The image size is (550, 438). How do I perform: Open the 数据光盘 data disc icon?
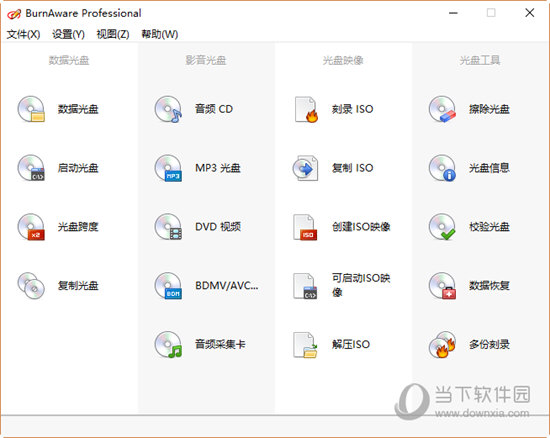tap(31, 109)
